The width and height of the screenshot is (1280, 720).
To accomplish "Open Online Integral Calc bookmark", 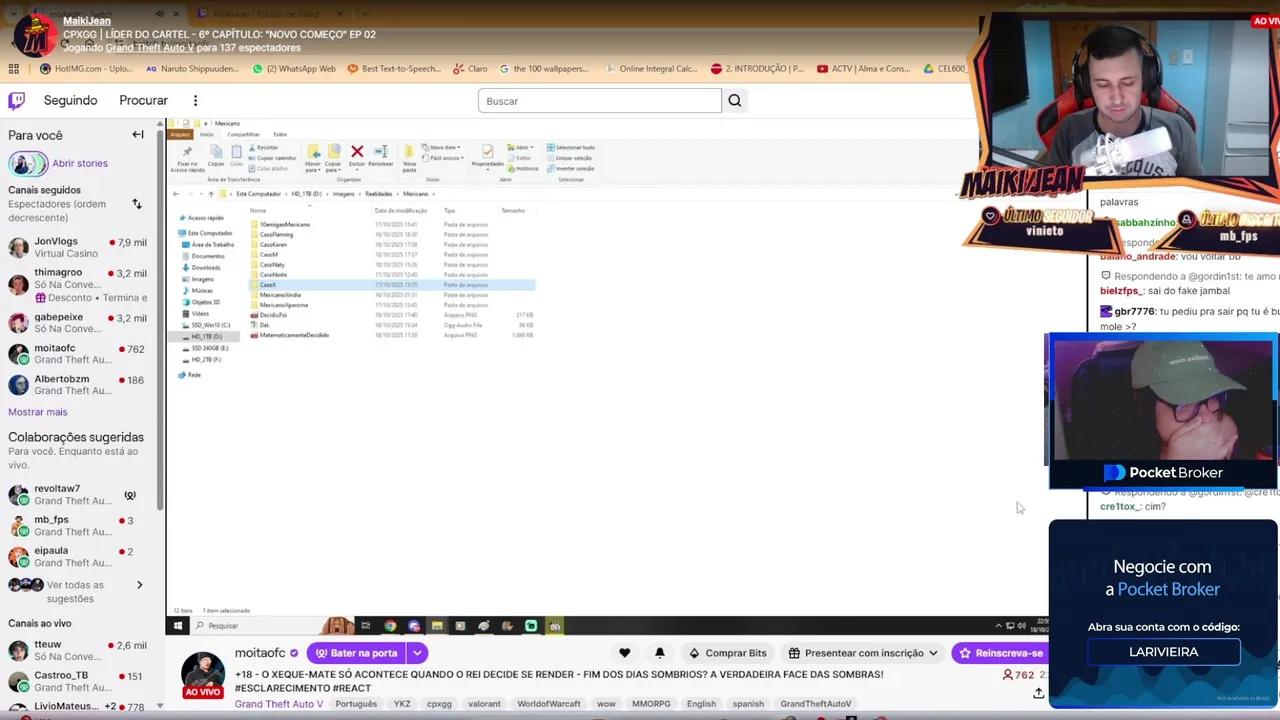I will click(x=651, y=69).
